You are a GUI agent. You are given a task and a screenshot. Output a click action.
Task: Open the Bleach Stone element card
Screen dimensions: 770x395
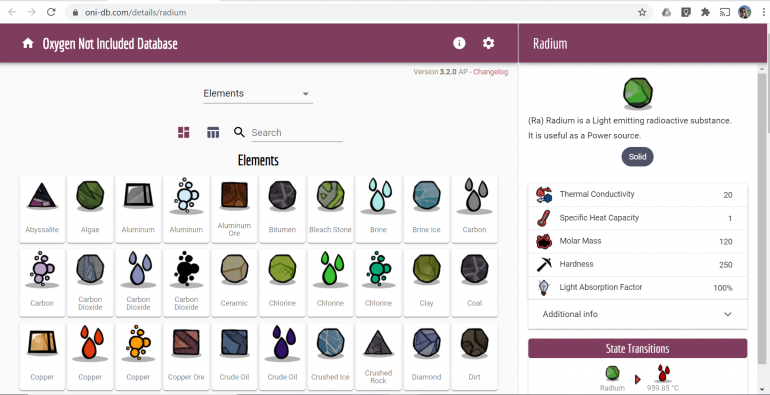[x=330, y=209]
